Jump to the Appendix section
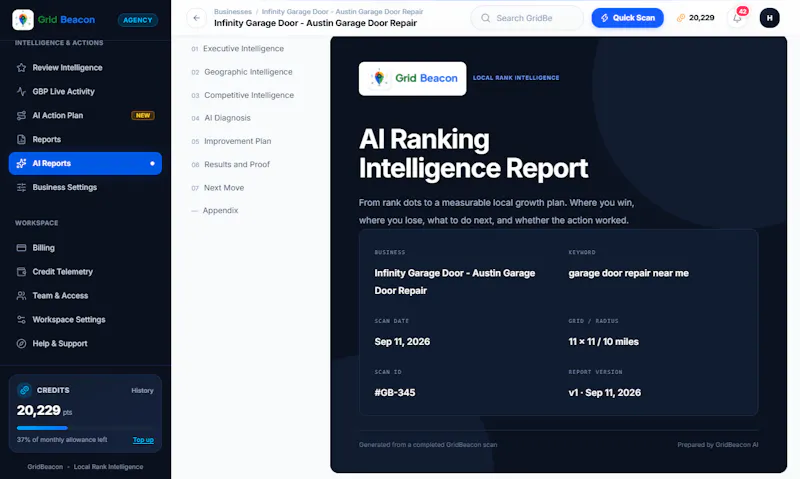800x479 pixels. click(x=215, y=210)
